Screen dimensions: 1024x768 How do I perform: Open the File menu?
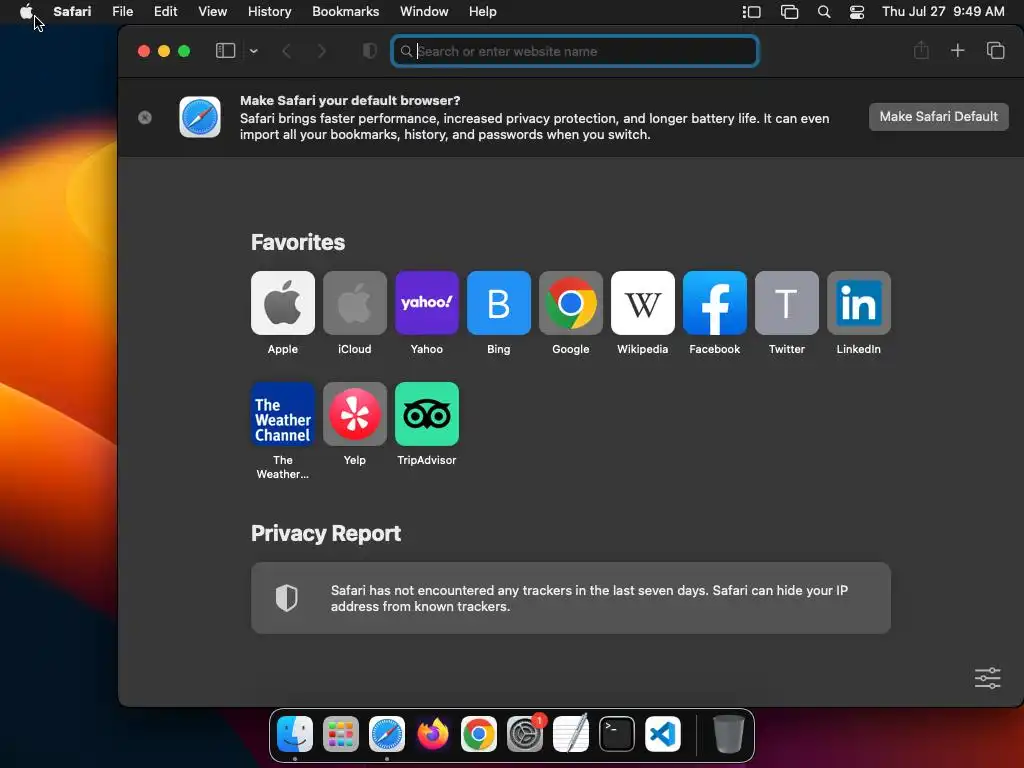pos(122,12)
